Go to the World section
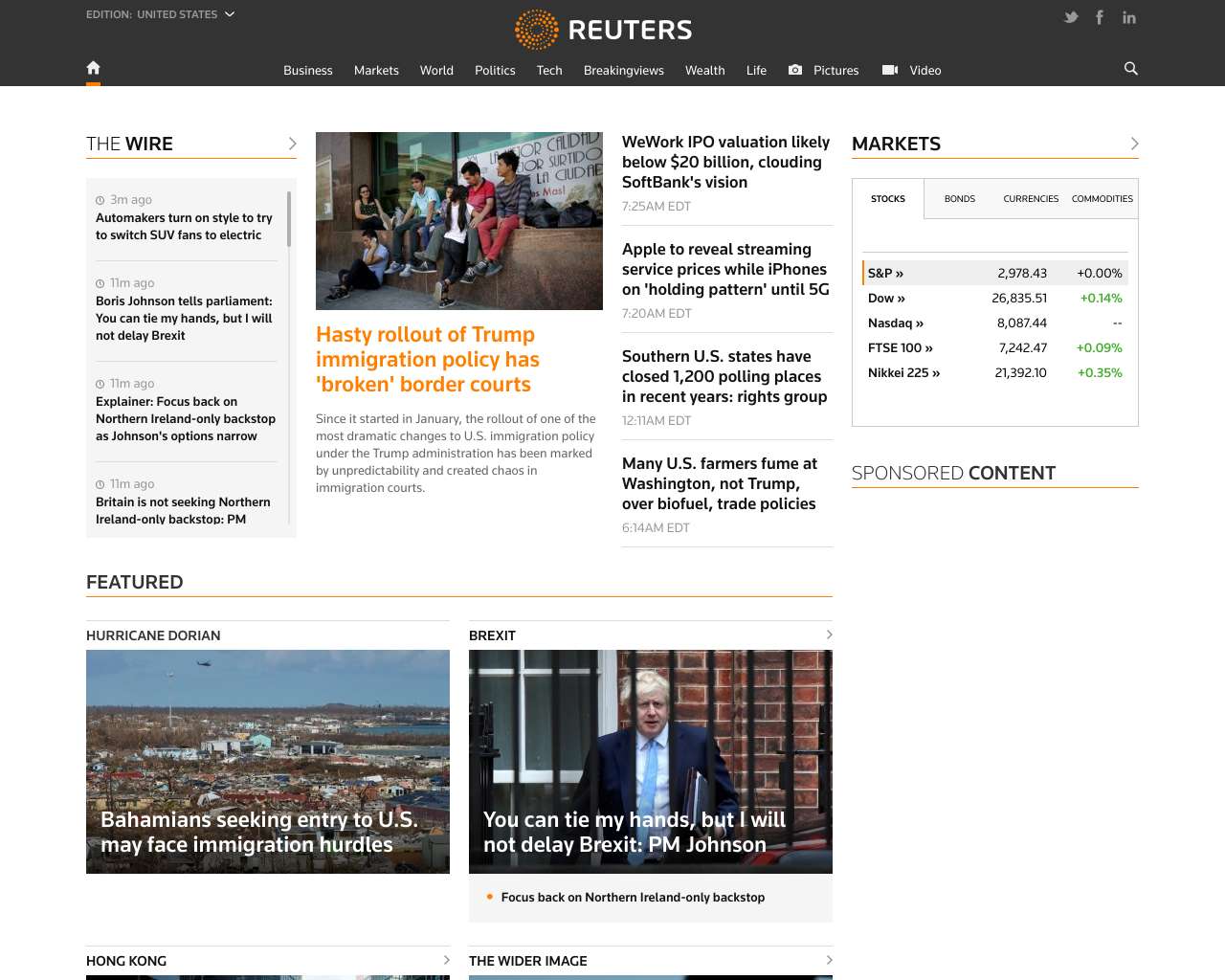This screenshot has height=980, width=1225. (x=436, y=70)
